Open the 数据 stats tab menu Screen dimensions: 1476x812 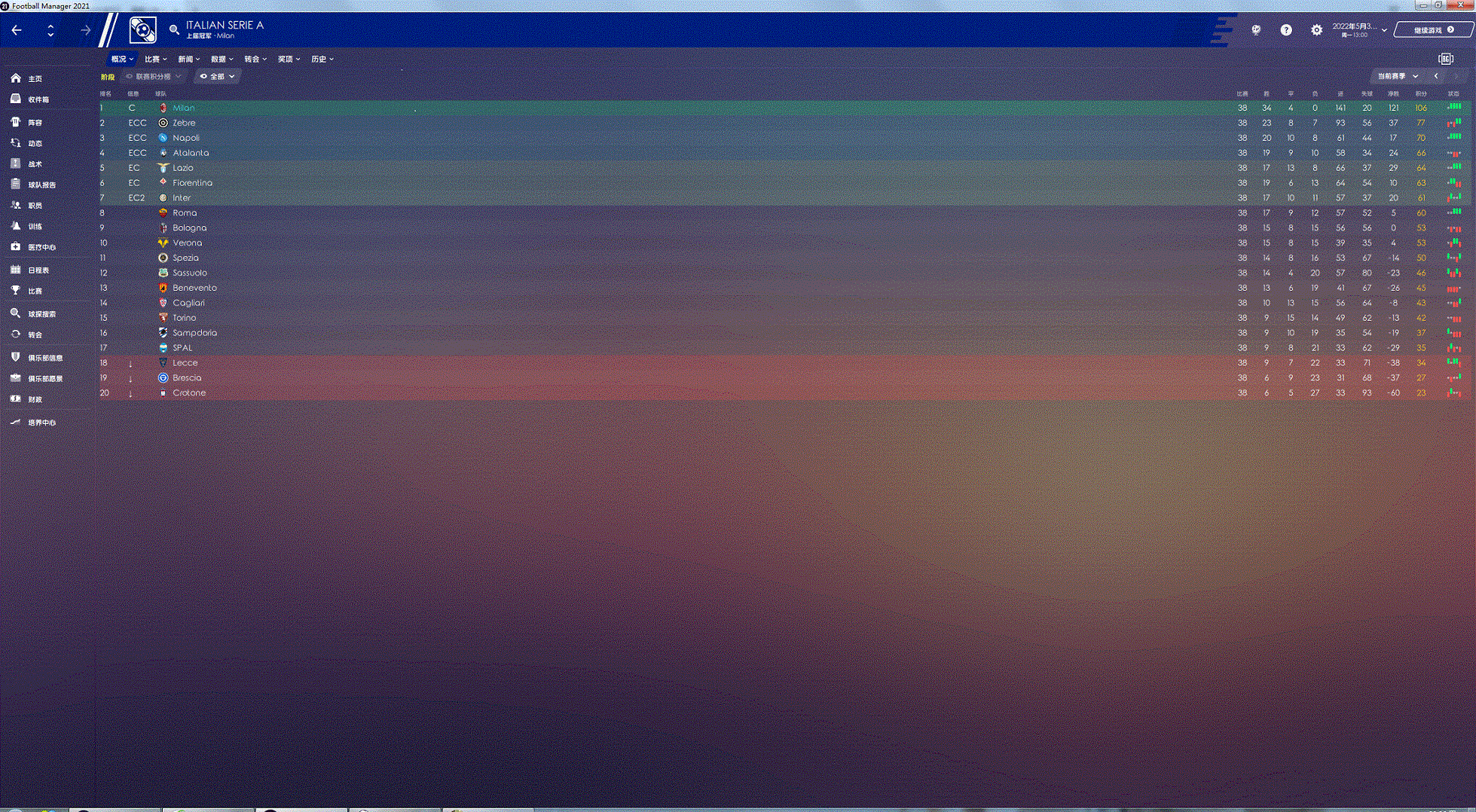[x=222, y=59]
